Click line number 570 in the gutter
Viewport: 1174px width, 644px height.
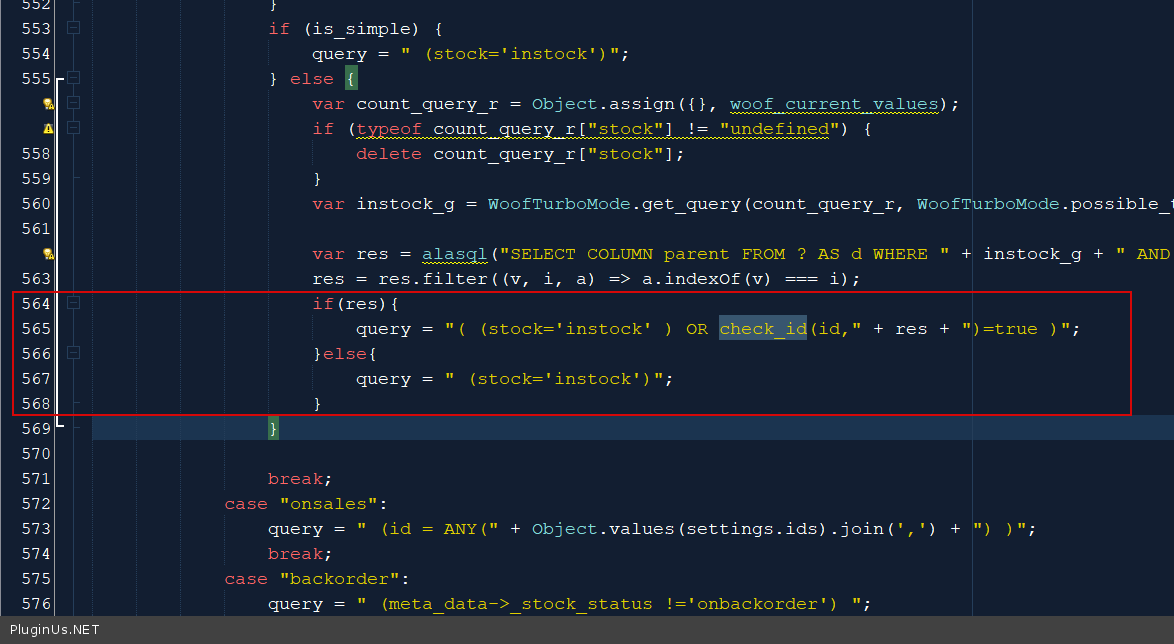tap(36, 454)
